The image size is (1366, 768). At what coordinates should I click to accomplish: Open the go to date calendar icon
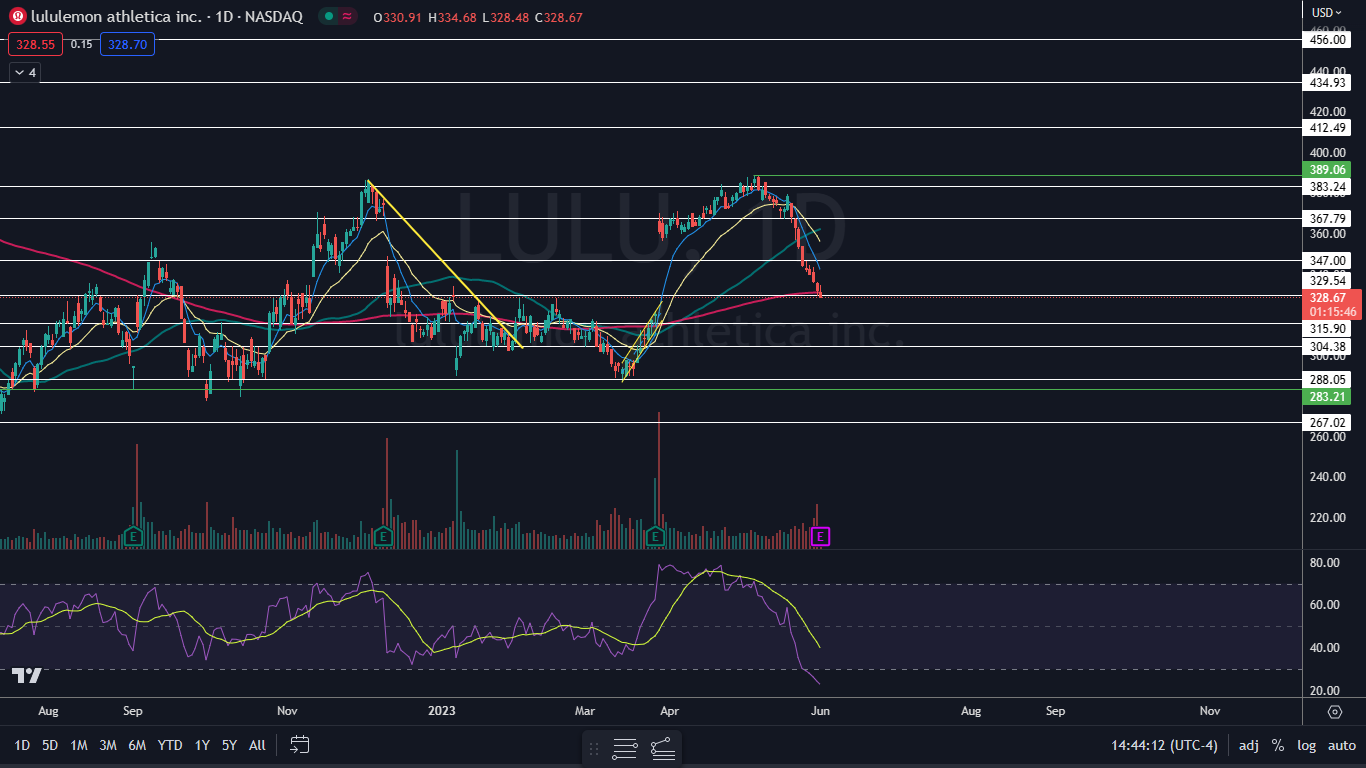(300, 744)
